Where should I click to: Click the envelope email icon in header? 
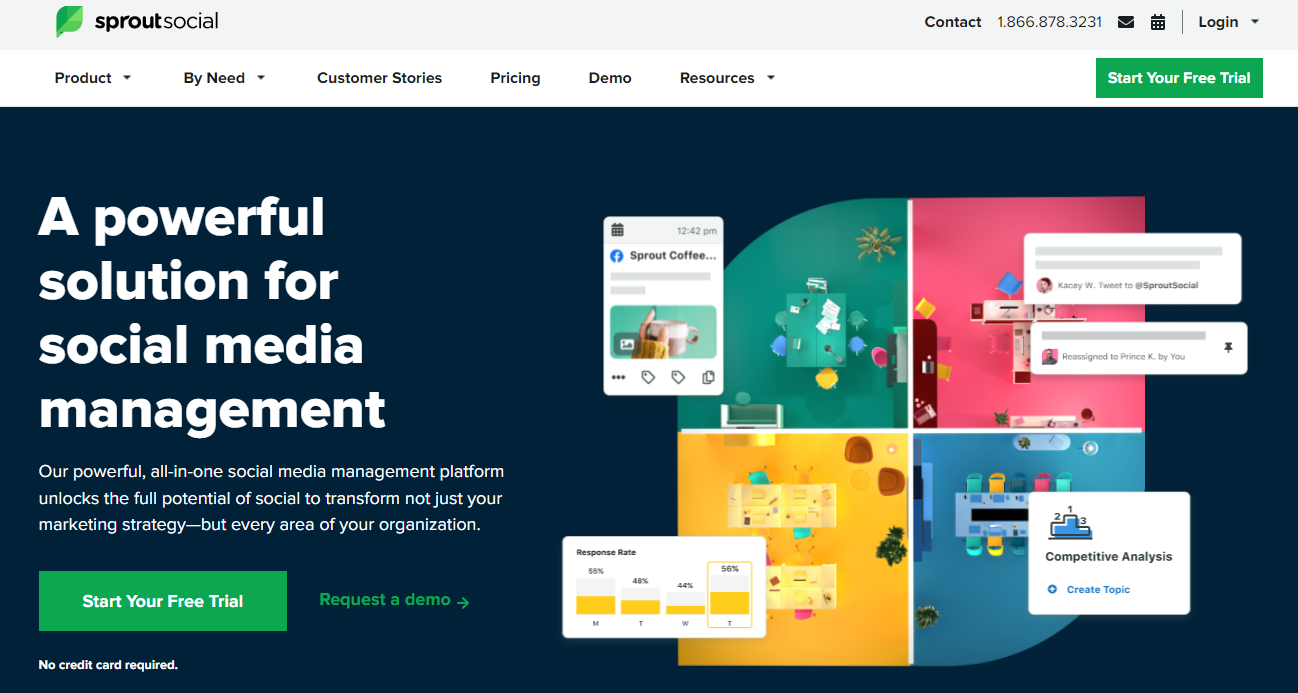pyautogui.click(x=1126, y=22)
